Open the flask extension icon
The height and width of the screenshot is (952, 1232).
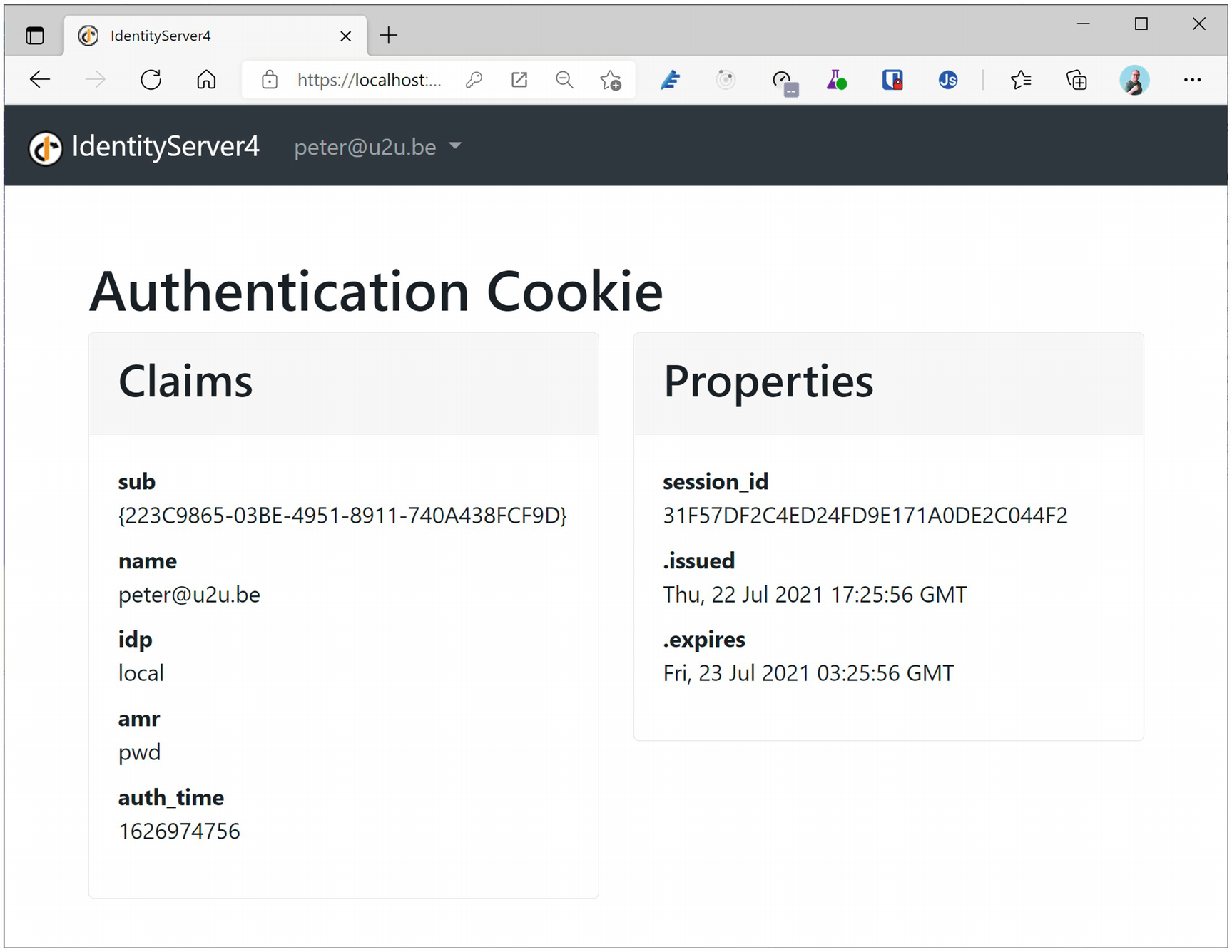[x=836, y=80]
